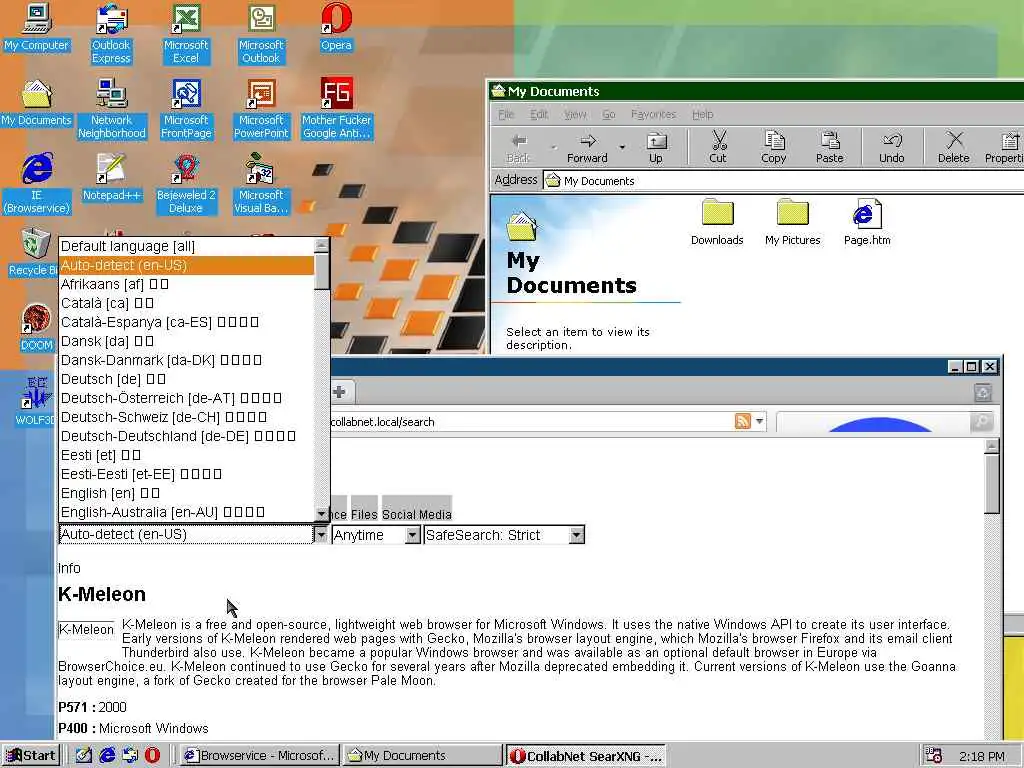Image resolution: width=1024 pixels, height=768 pixels.
Task: Switch to My Documents taskbar button
Action: pos(422,756)
